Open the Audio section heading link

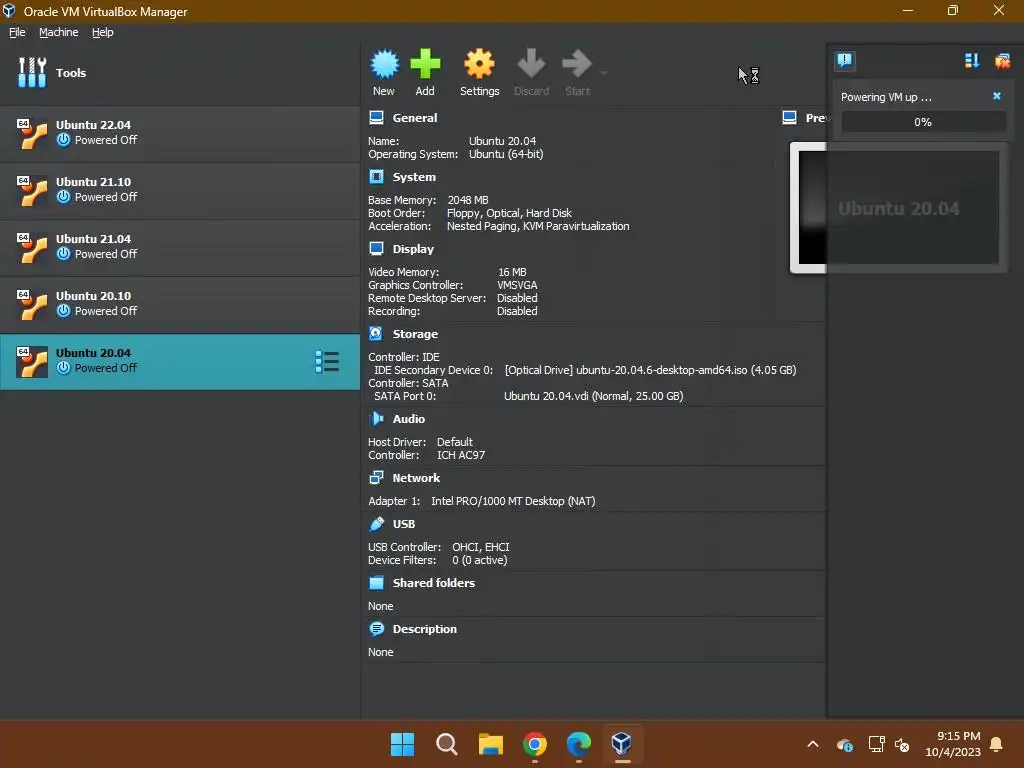coord(408,419)
